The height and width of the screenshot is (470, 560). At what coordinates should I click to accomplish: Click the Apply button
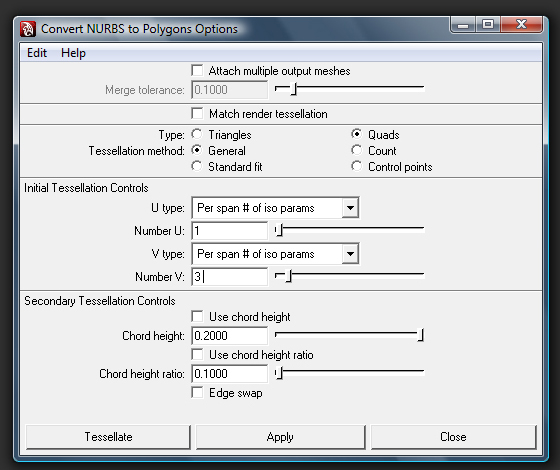pyautogui.click(x=280, y=436)
